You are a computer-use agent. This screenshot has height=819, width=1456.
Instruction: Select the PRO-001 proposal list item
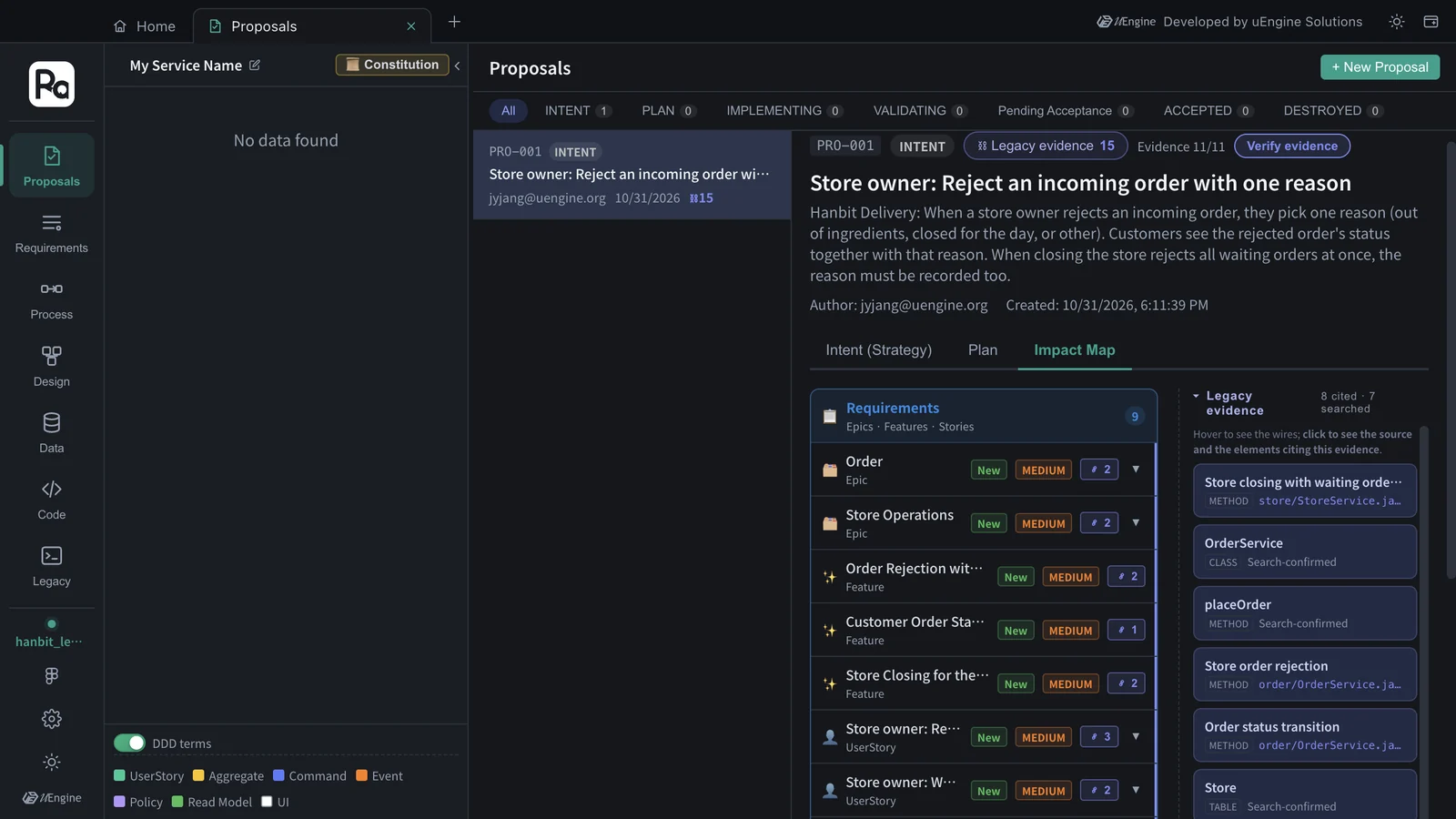(632, 175)
